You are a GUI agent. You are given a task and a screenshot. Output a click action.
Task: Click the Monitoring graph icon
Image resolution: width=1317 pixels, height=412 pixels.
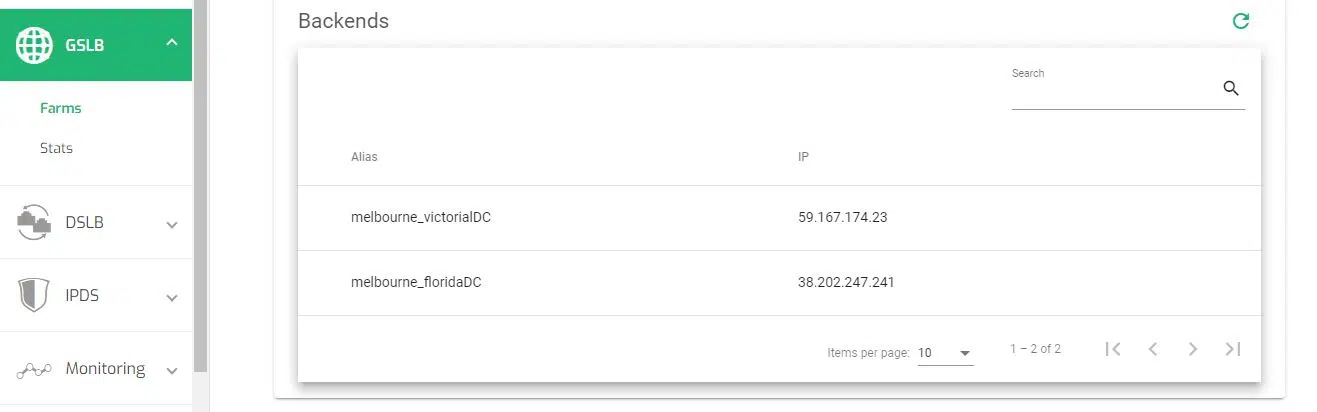click(34, 370)
